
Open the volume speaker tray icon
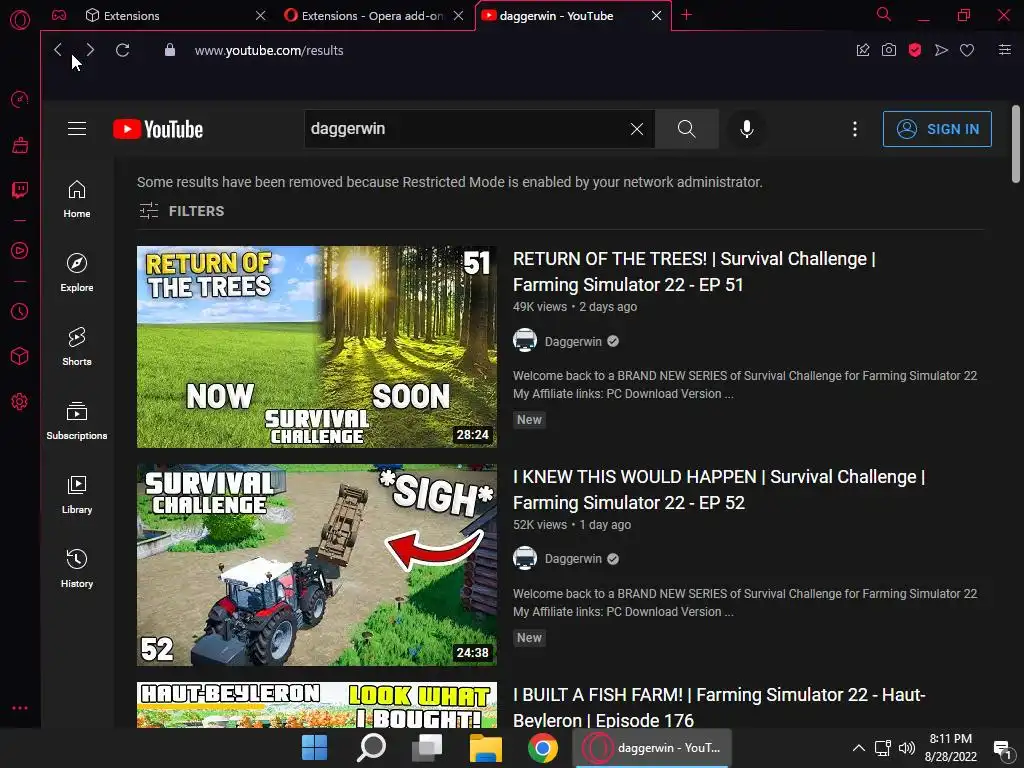point(907,748)
